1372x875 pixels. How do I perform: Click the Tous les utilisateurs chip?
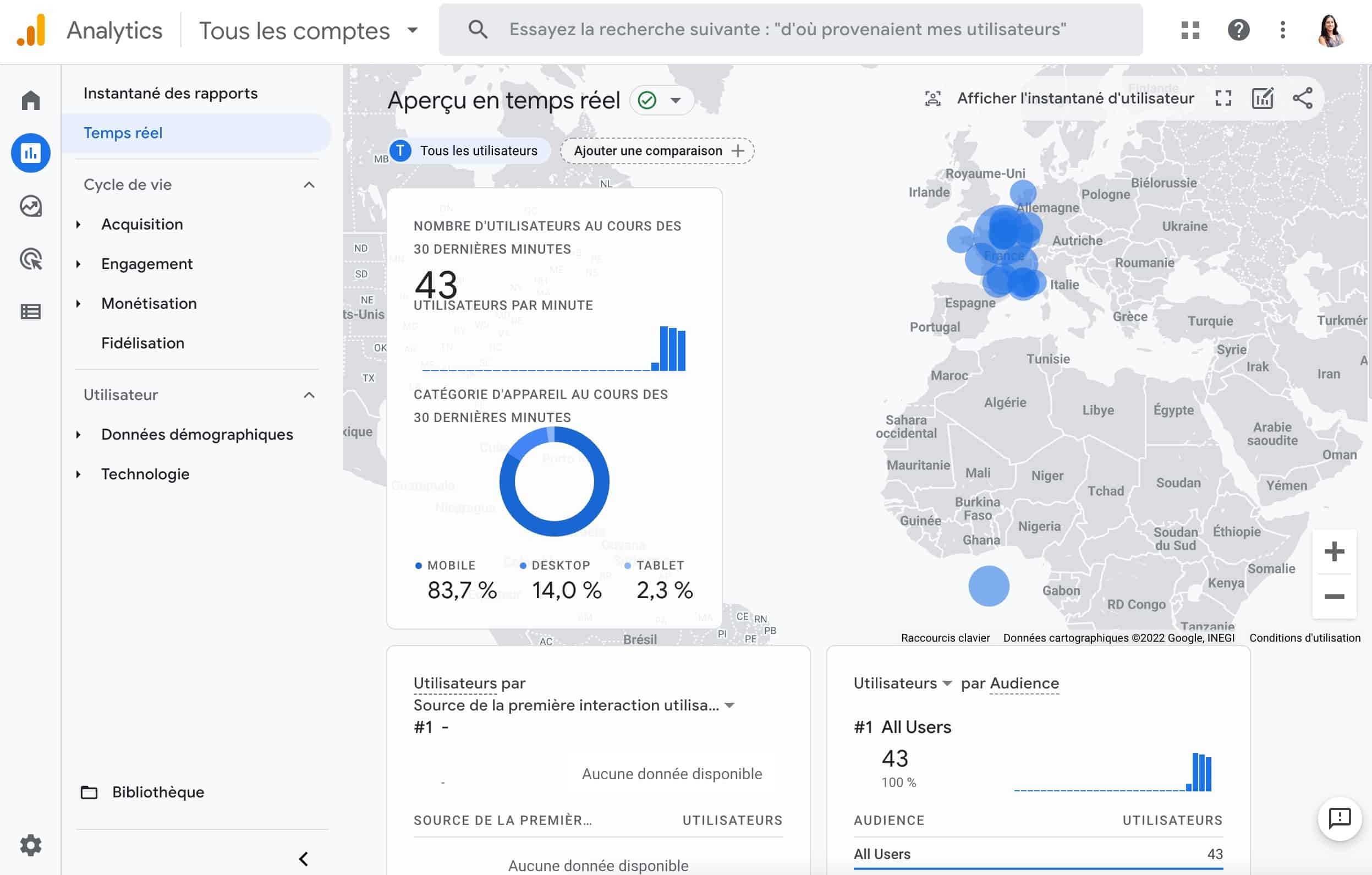click(x=469, y=150)
